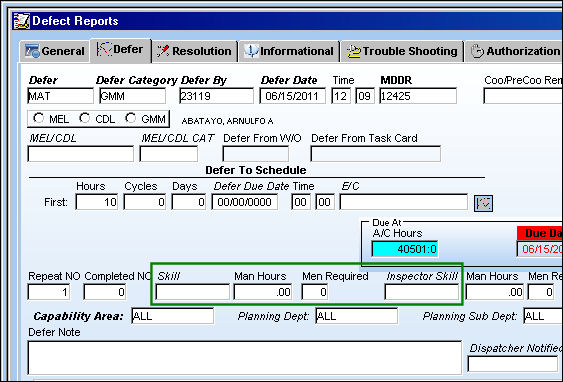The height and width of the screenshot is (382, 563).
Task: Click the Skill input field
Action: click(192, 292)
